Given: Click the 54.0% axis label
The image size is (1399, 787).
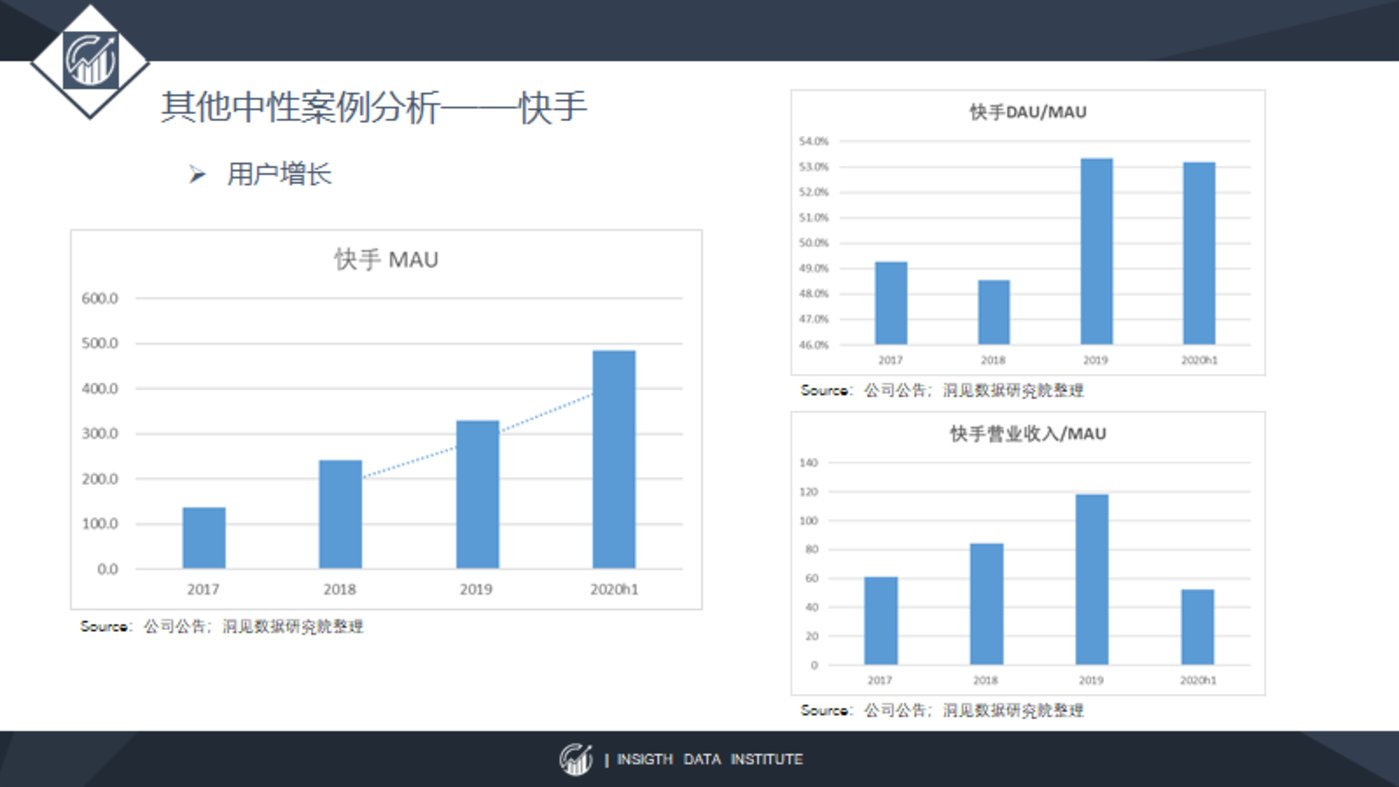Looking at the screenshot, I should tap(814, 141).
